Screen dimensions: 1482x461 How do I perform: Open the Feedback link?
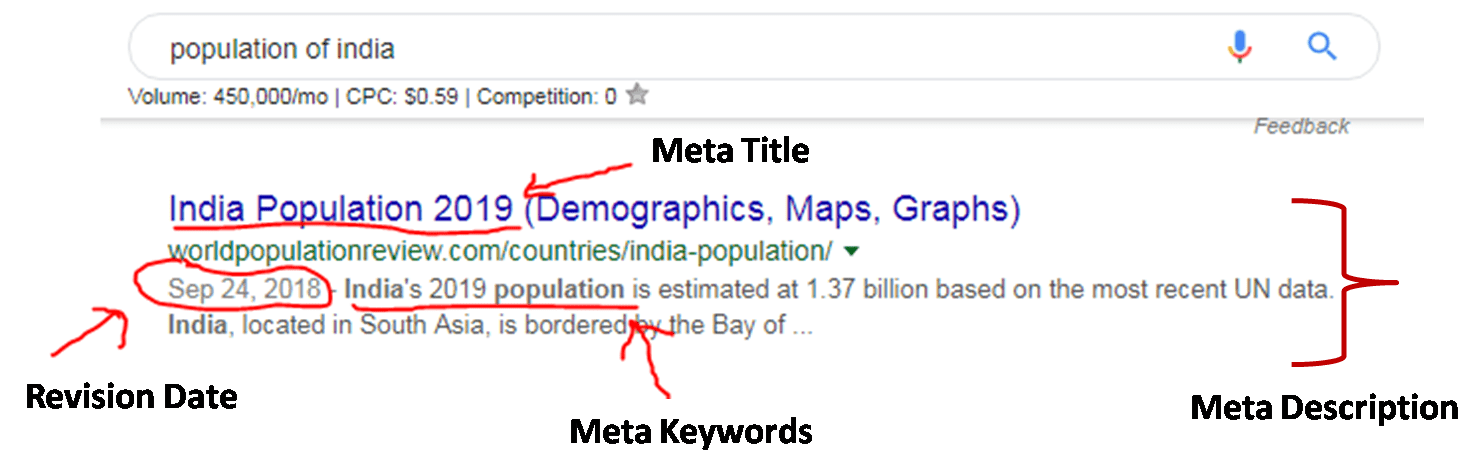[1301, 126]
